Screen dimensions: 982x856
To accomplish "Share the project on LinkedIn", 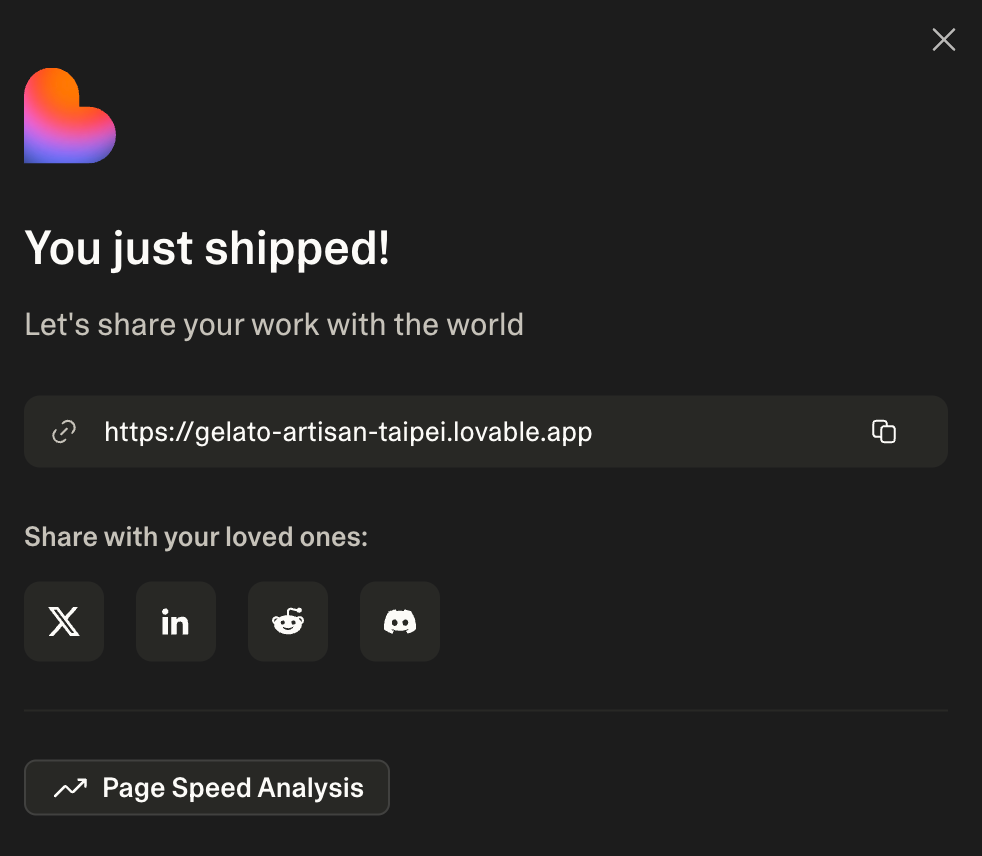I will click(x=176, y=621).
